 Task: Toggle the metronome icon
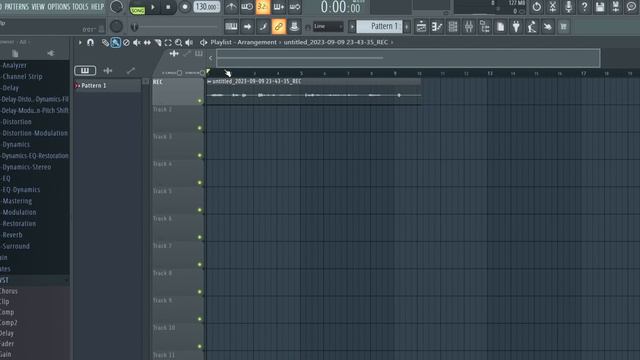tap(231, 7)
